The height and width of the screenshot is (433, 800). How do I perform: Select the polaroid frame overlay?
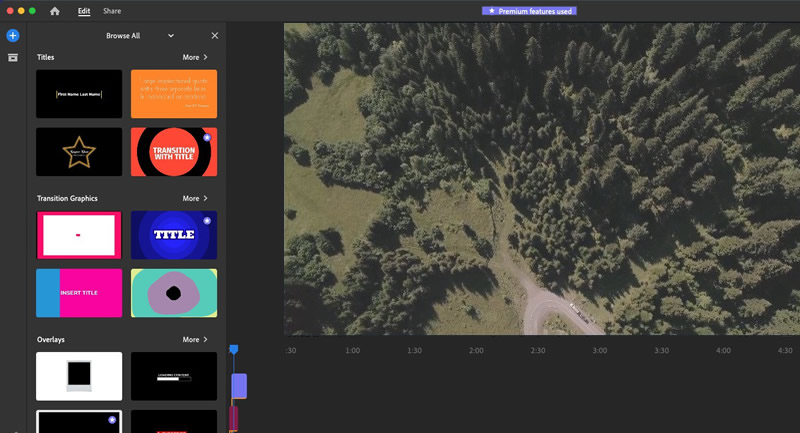click(79, 376)
